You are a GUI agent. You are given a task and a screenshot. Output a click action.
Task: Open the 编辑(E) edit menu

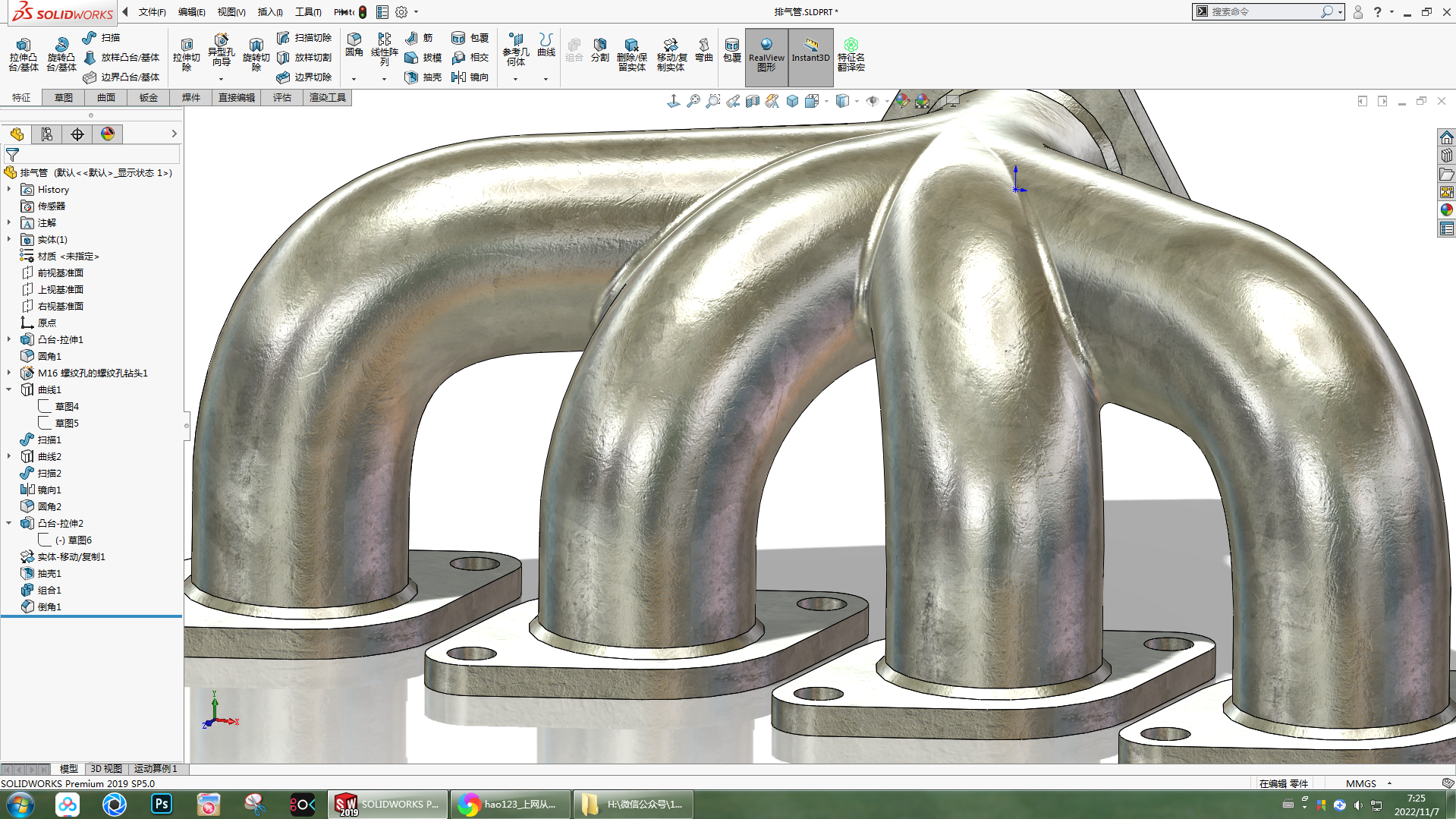[191, 12]
